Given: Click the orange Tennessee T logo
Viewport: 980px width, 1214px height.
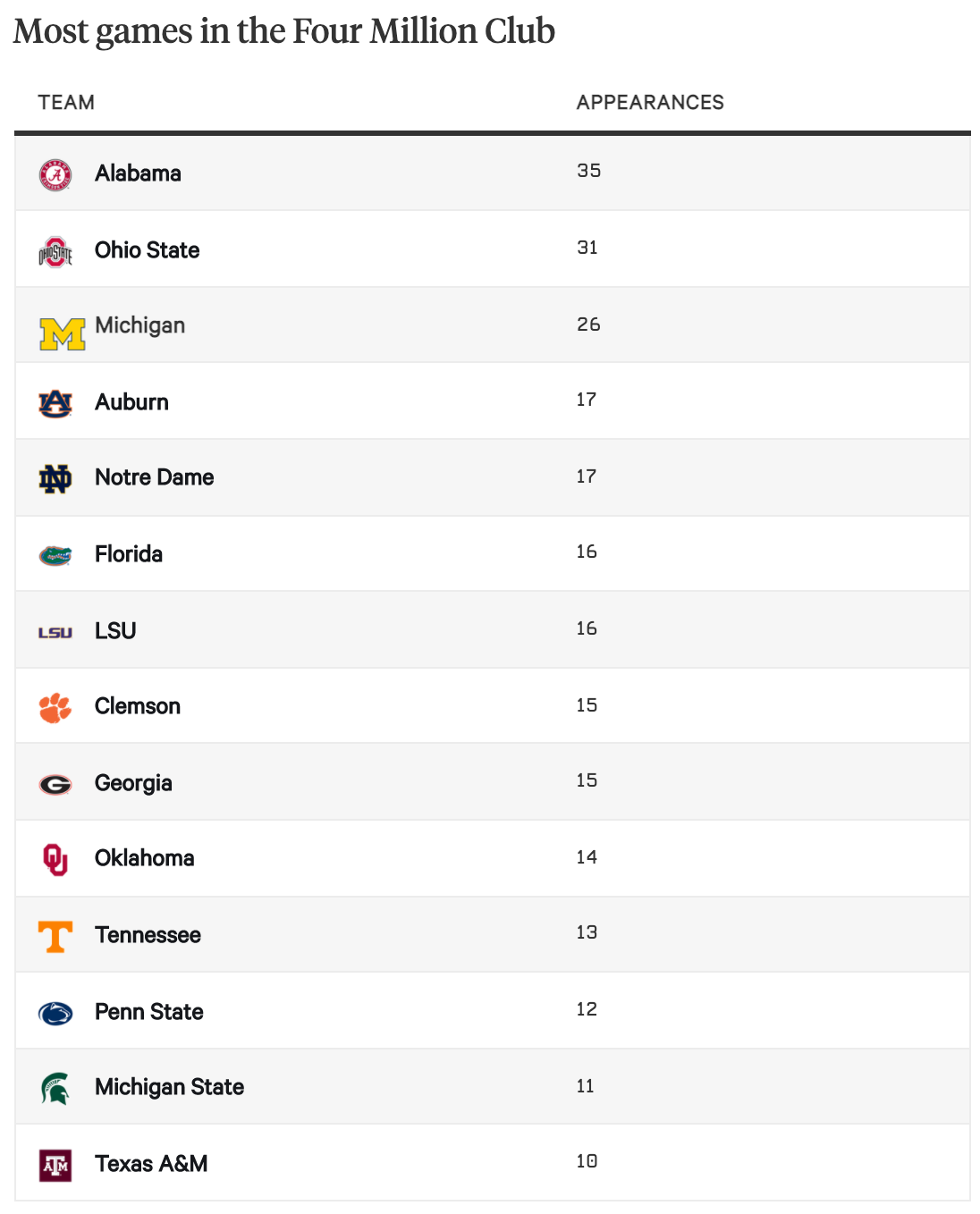Looking at the screenshot, I should [55, 937].
